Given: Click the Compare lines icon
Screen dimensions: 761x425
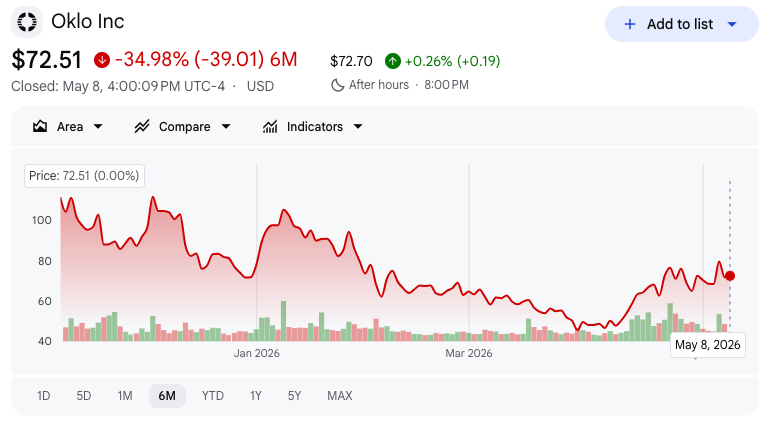Looking at the screenshot, I should (x=142, y=127).
